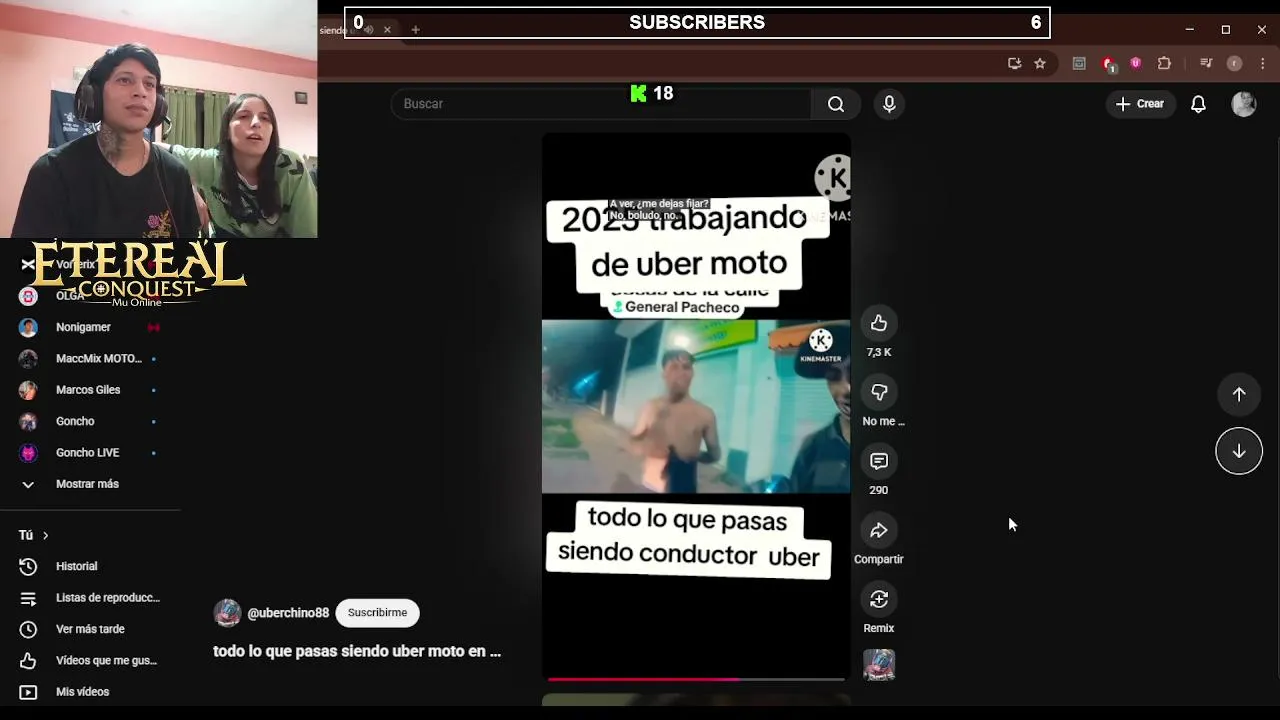Open the comments for this Short

pyautogui.click(x=879, y=461)
